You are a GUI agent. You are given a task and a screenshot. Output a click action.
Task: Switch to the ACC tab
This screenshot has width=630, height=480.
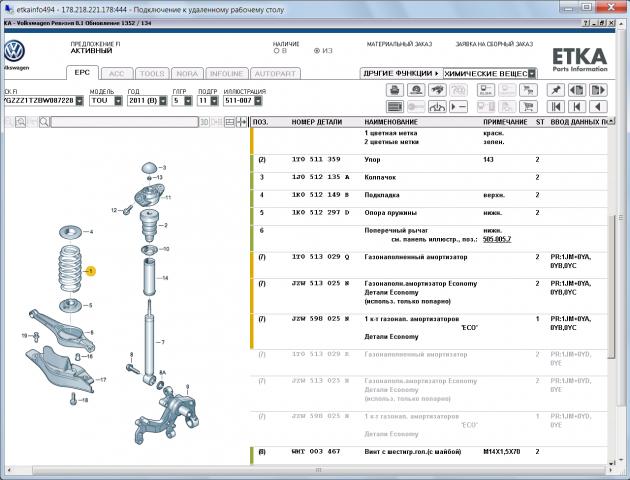tap(117, 74)
